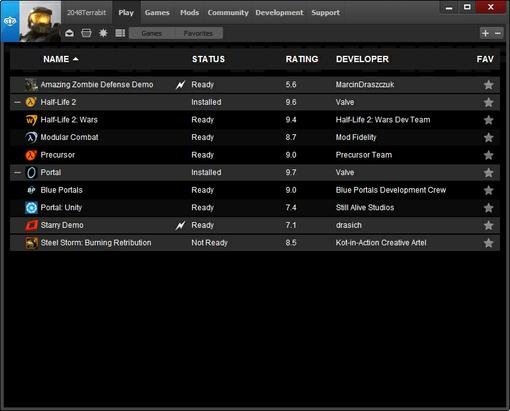Select the Modular Combat name
This screenshot has width=510, height=411.
pos(69,137)
